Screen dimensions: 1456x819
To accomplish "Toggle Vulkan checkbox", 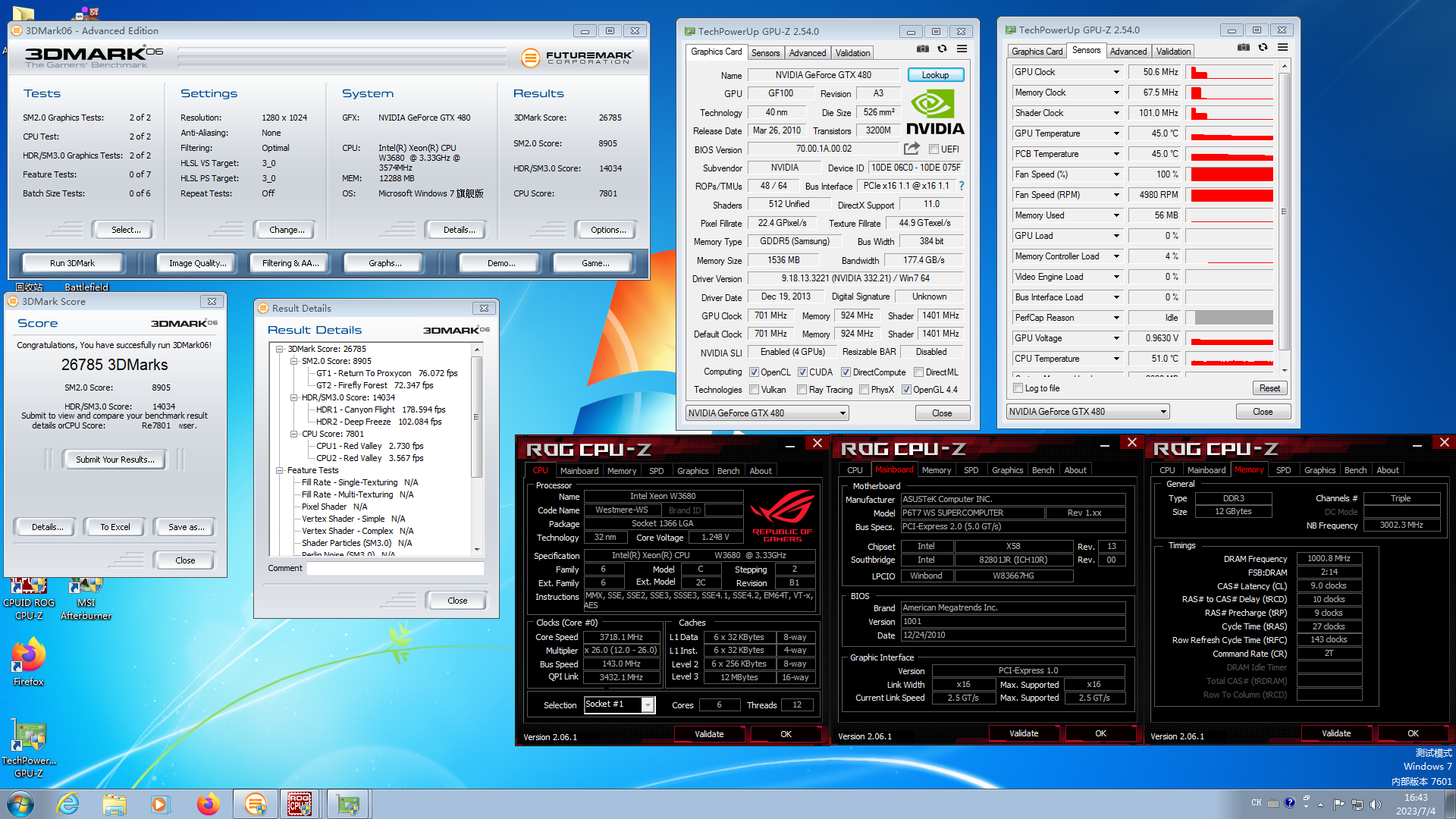I will coord(754,390).
